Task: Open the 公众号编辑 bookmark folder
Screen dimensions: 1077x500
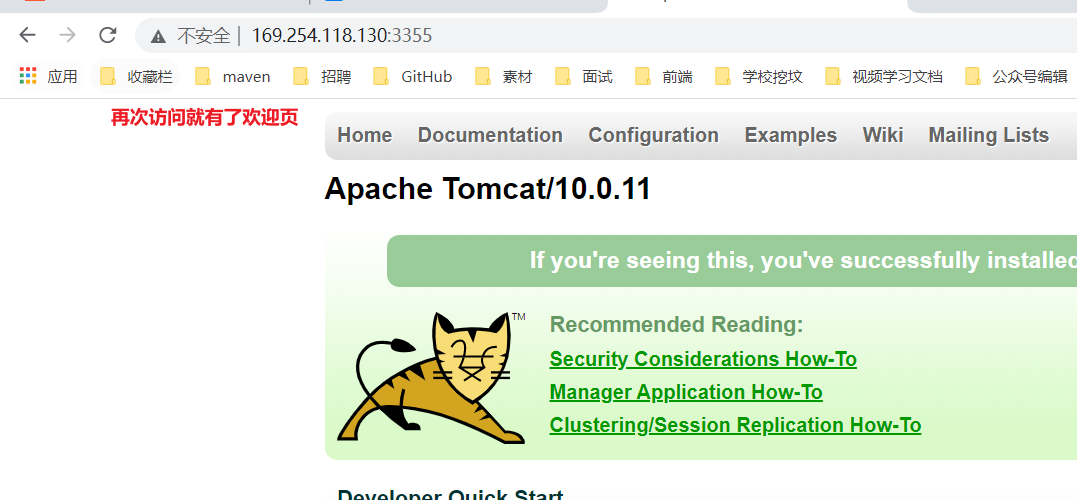Action: [x=1016, y=76]
